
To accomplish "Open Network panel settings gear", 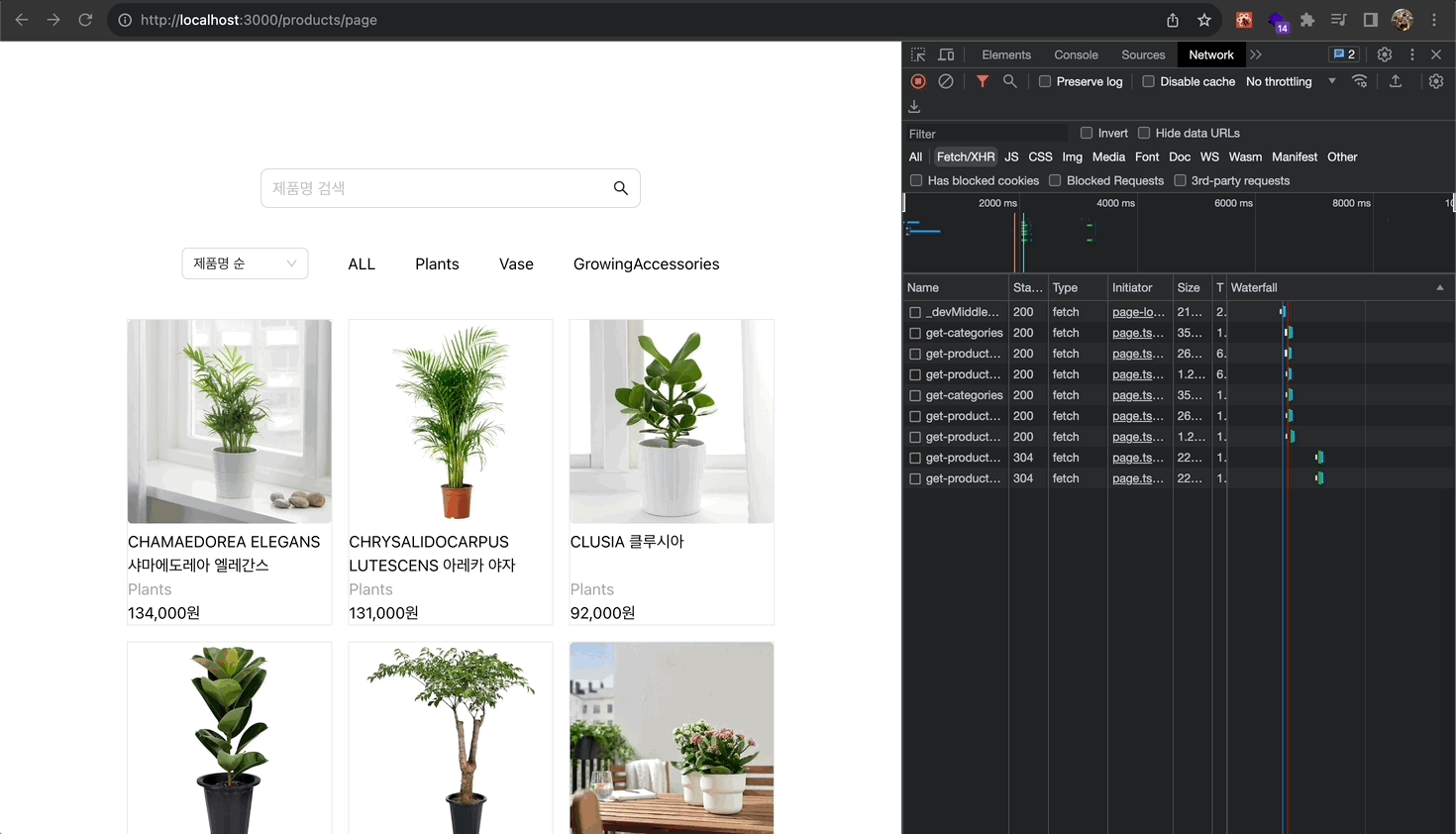I will [1436, 81].
